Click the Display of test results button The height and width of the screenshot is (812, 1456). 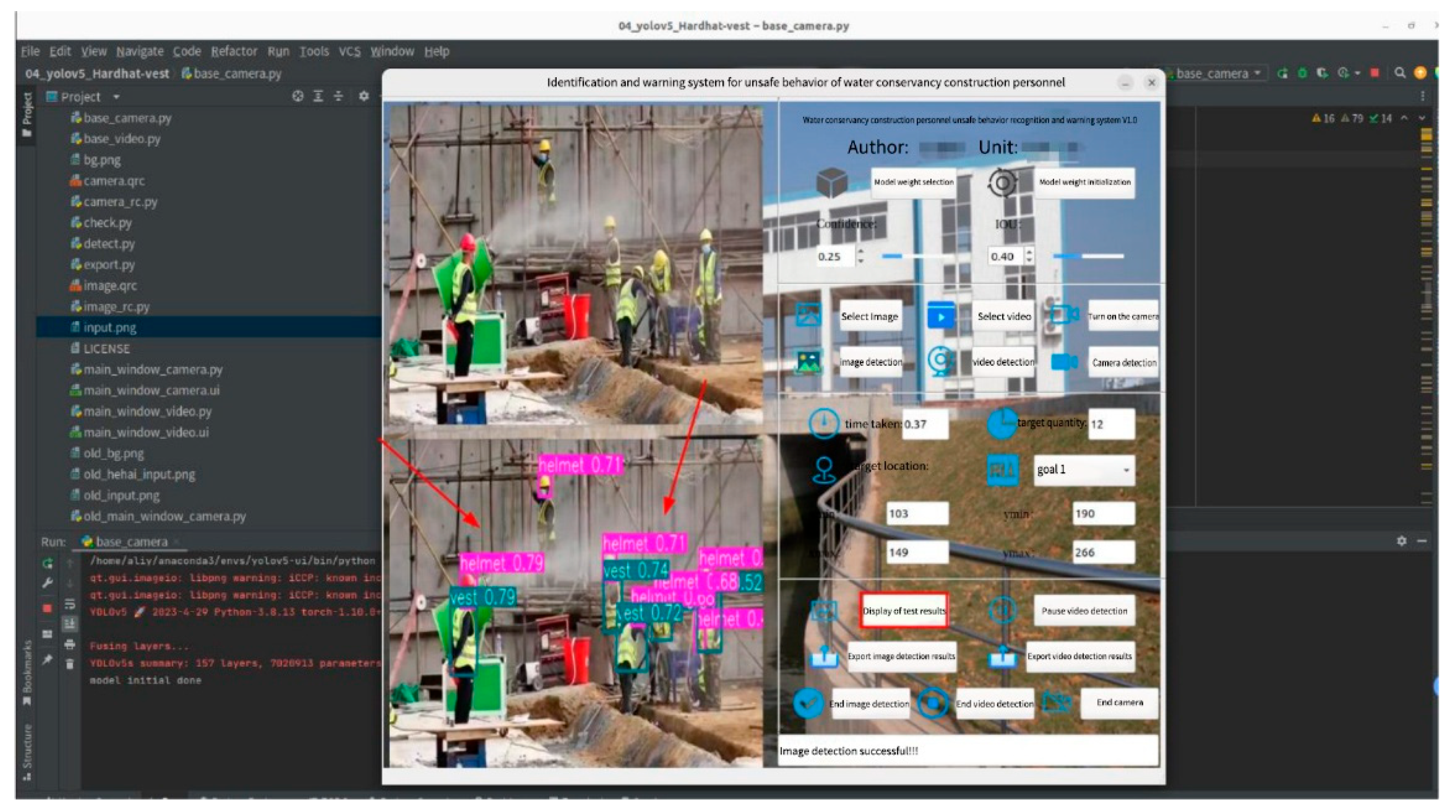click(x=903, y=611)
